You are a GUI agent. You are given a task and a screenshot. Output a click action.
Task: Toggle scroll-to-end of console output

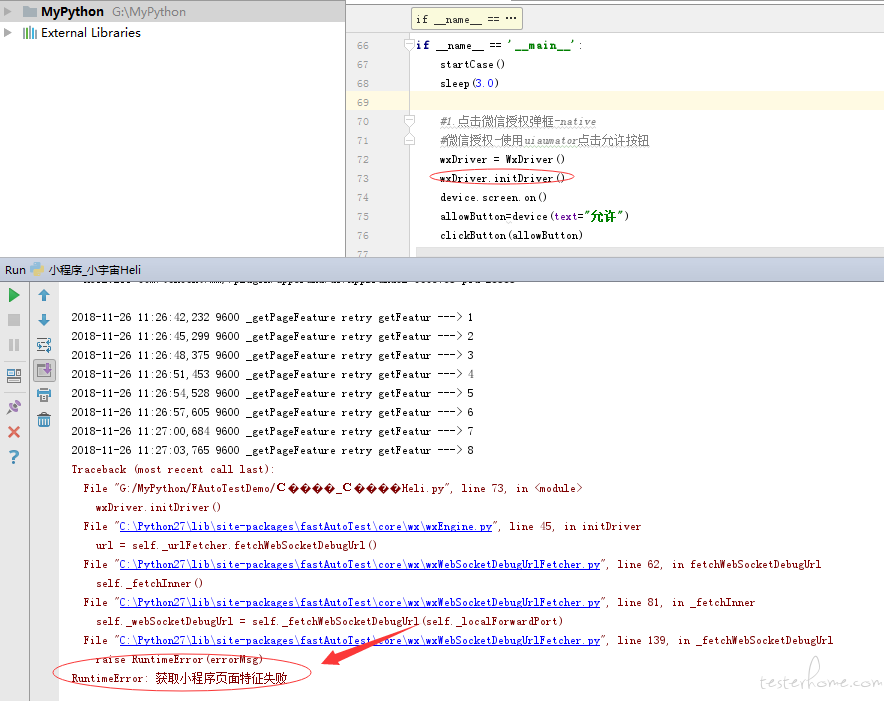coord(44,371)
